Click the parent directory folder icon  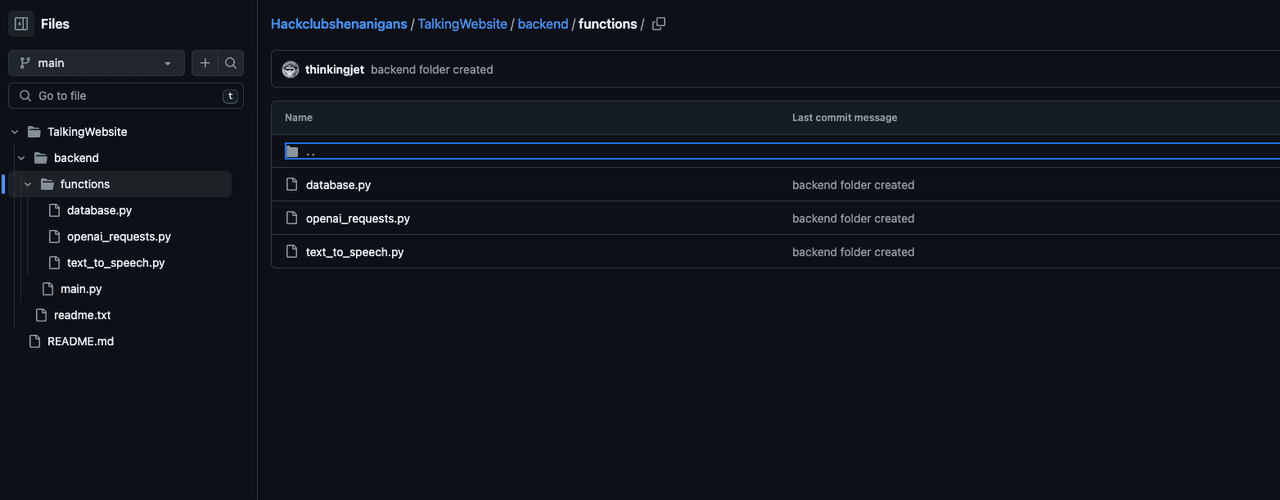[x=292, y=152]
